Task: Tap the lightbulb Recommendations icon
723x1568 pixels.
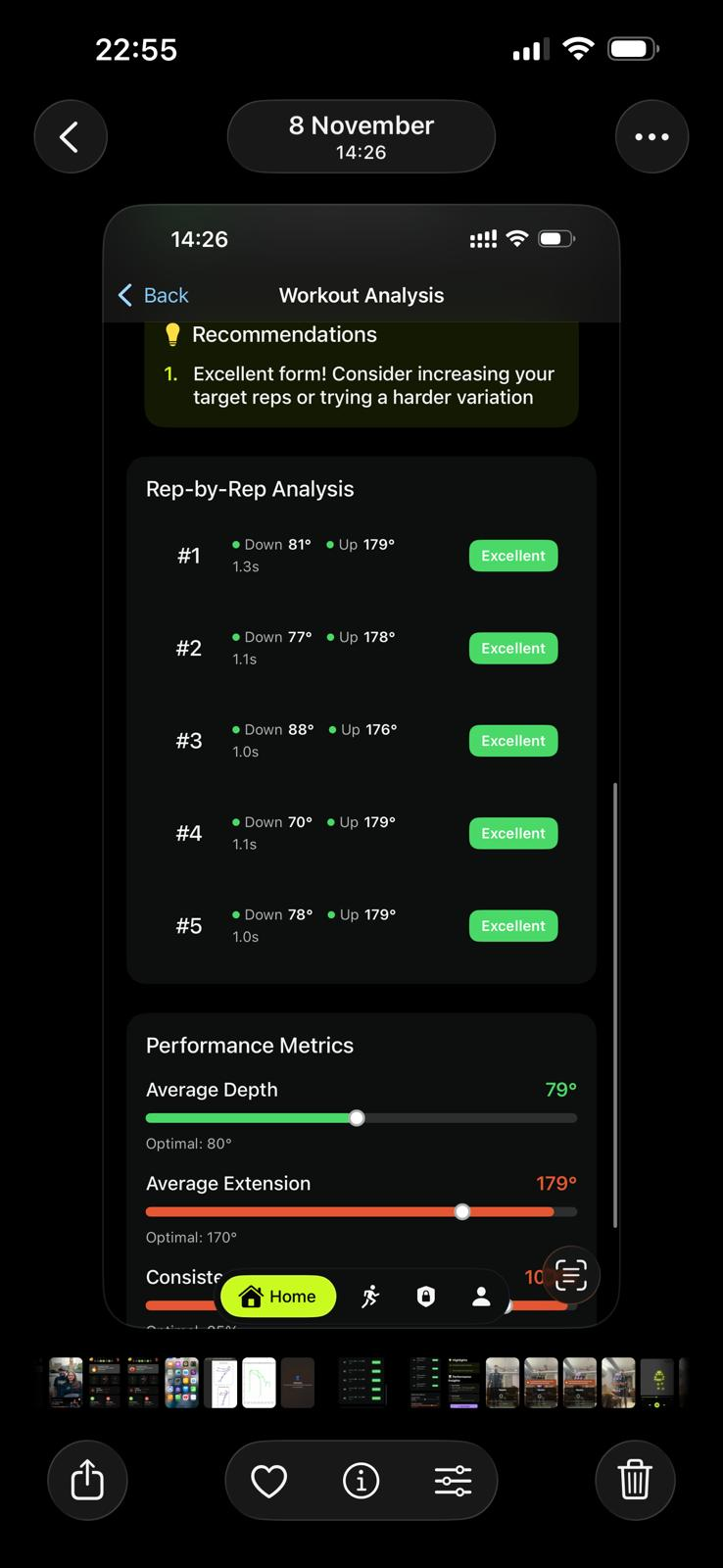Action: (173, 334)
